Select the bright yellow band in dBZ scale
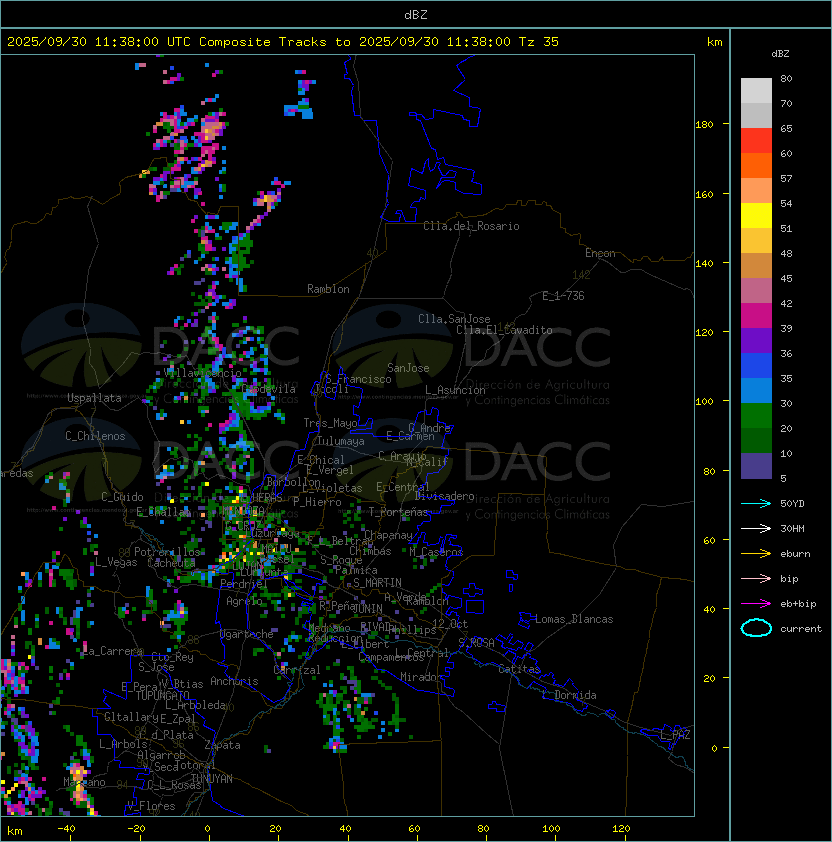The width and height of the screenshot is (832, 842). point(756,216)
